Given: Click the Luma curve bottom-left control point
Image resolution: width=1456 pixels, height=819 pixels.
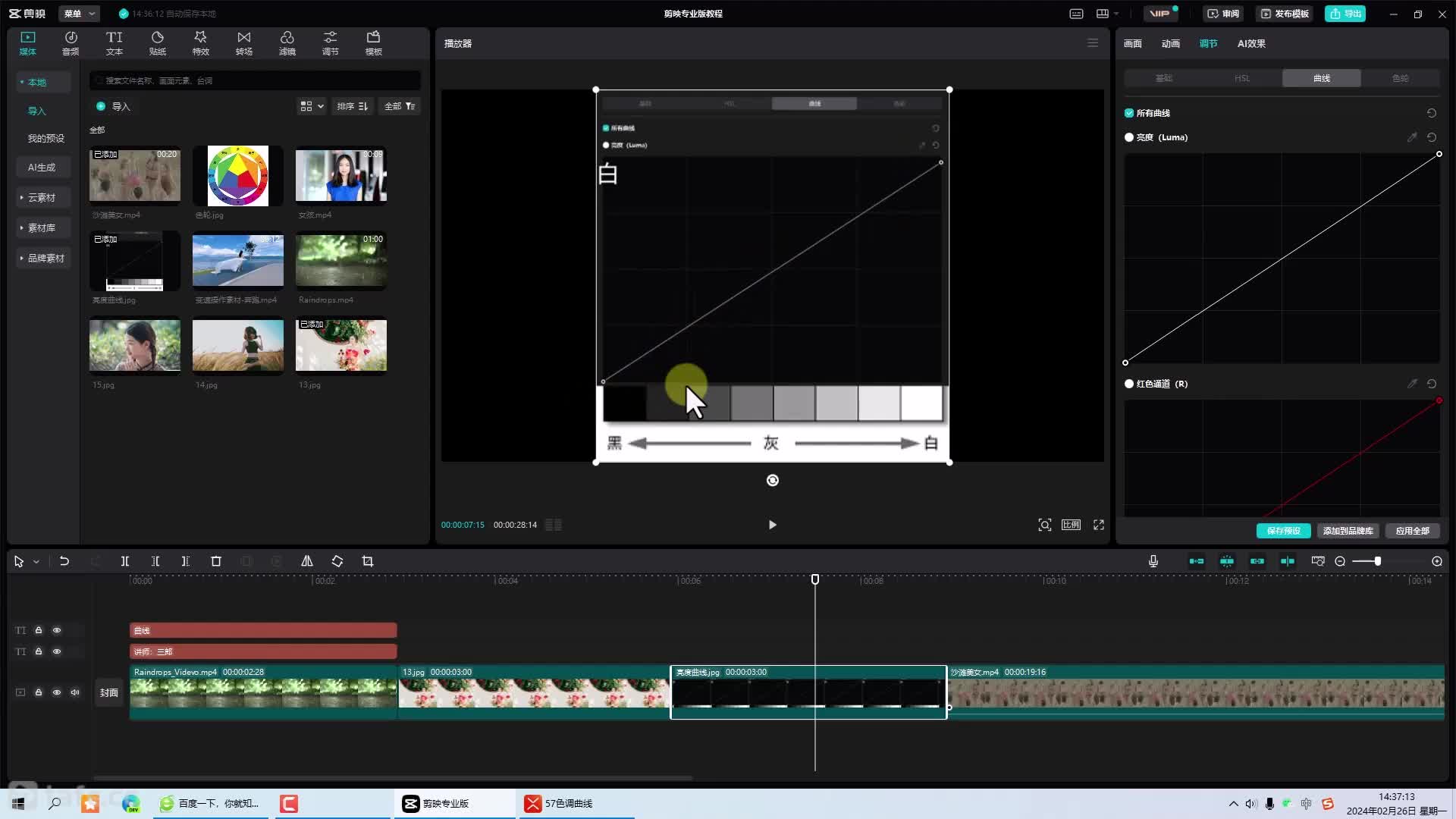Looking at the screenshot, I should click(x=1125, y=362).
